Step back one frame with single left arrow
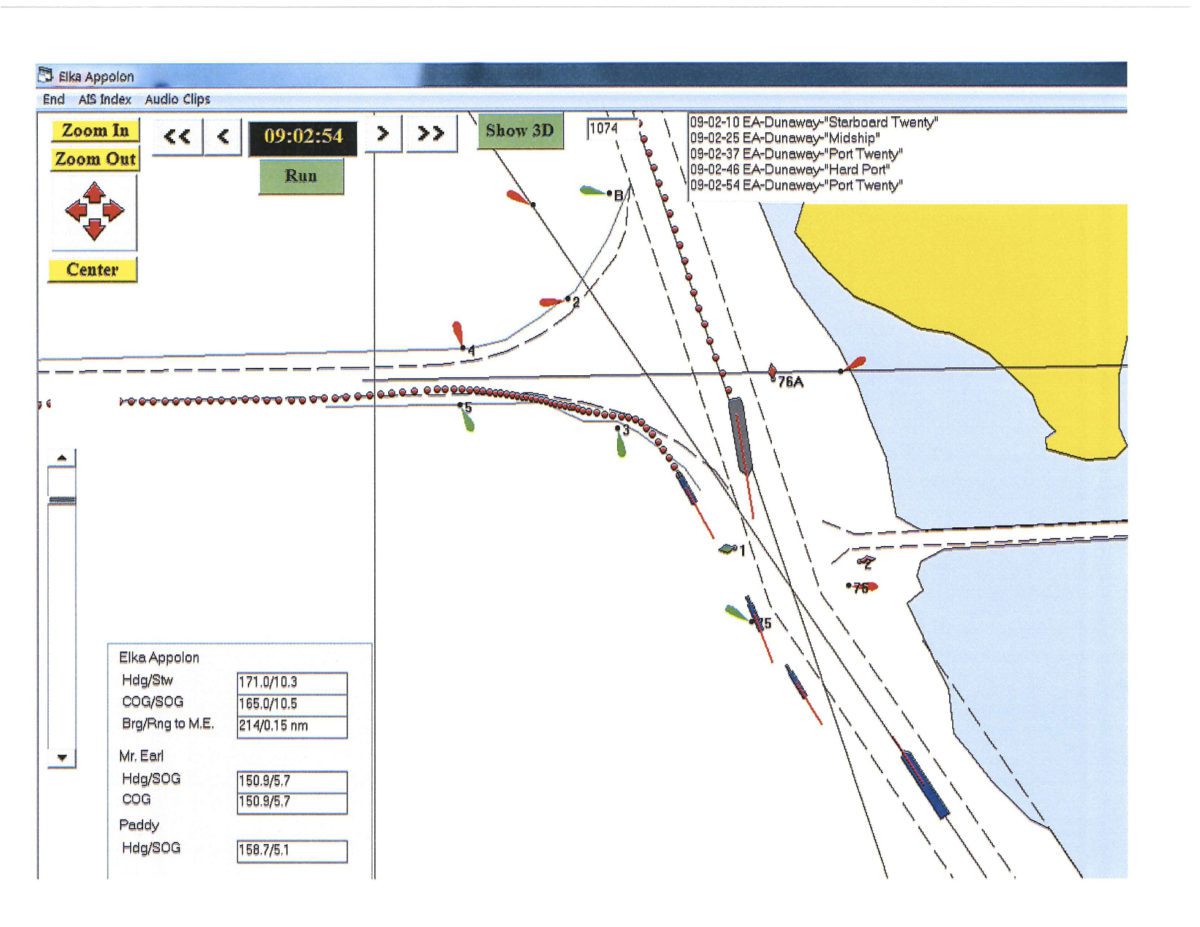The height and width of the screenshot is (927, 1200). pos(223,137)
